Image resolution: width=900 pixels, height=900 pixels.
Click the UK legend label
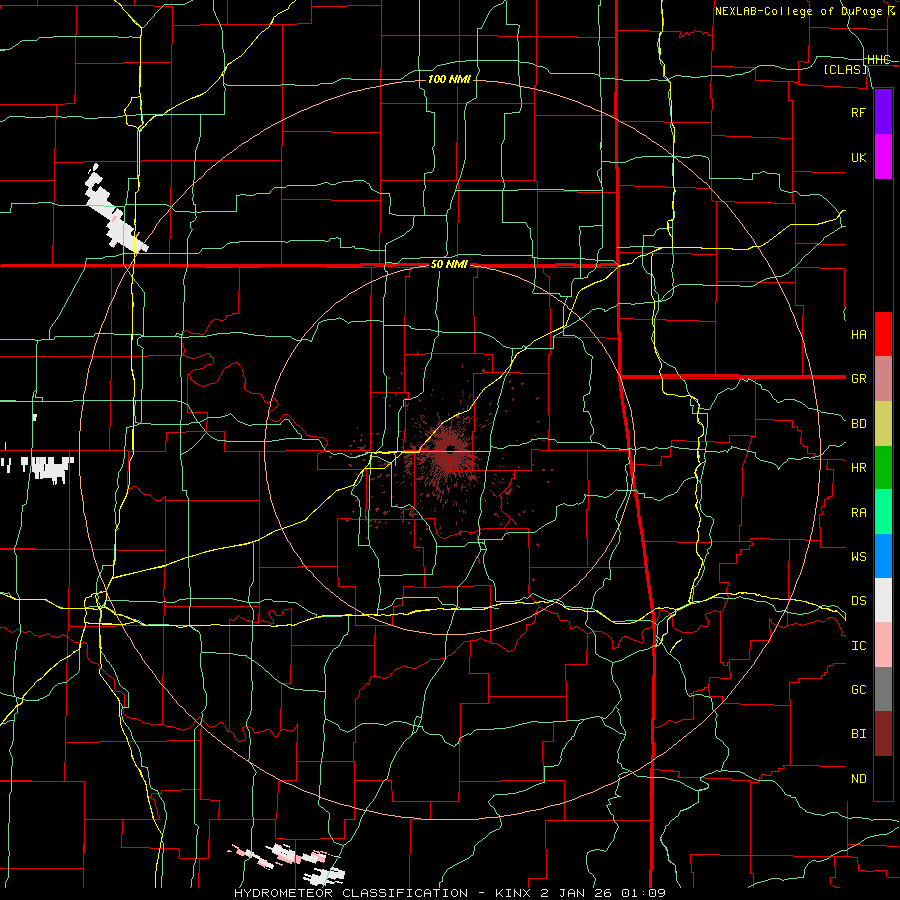tap(859, 157)
